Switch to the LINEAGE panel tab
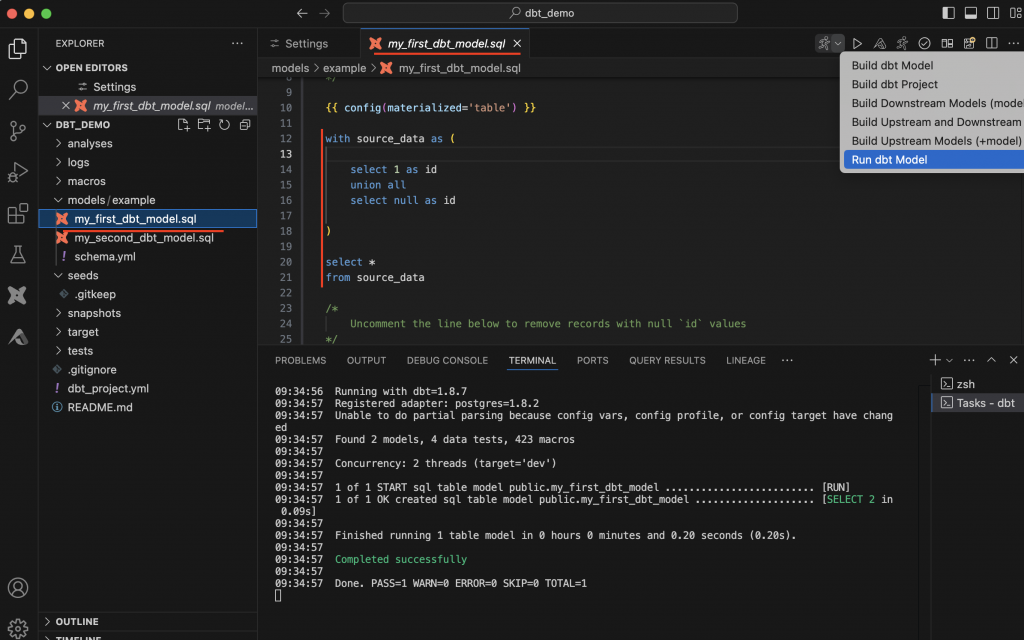1024x640 pixels. (745, 360)
